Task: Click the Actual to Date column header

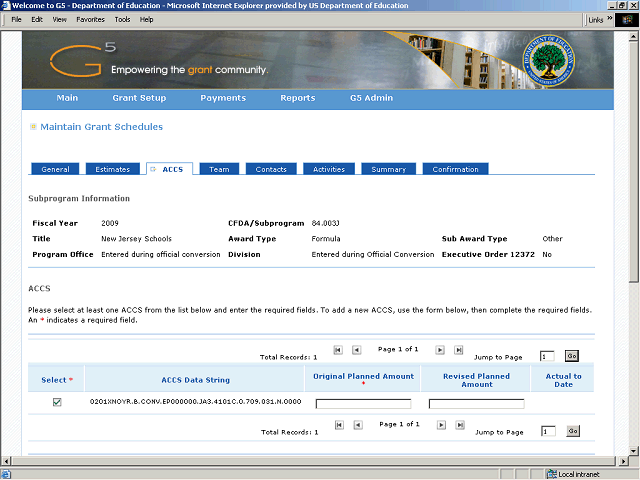Action: point(563,380)
